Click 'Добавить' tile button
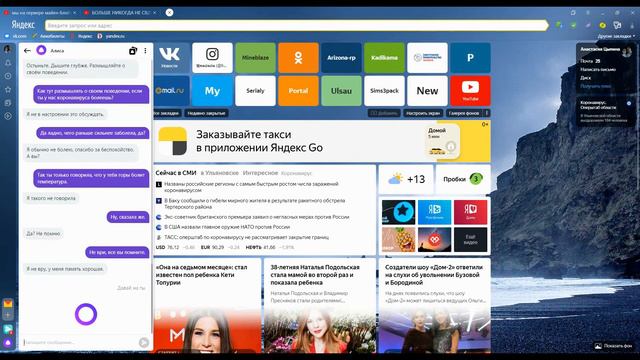The height and width of the screenshot is (360, 640). click(384, 113)
